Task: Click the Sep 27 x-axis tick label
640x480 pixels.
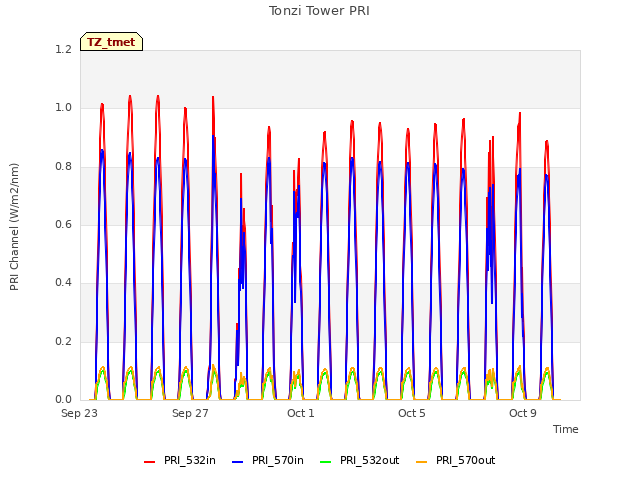Action: click(190, 413)
